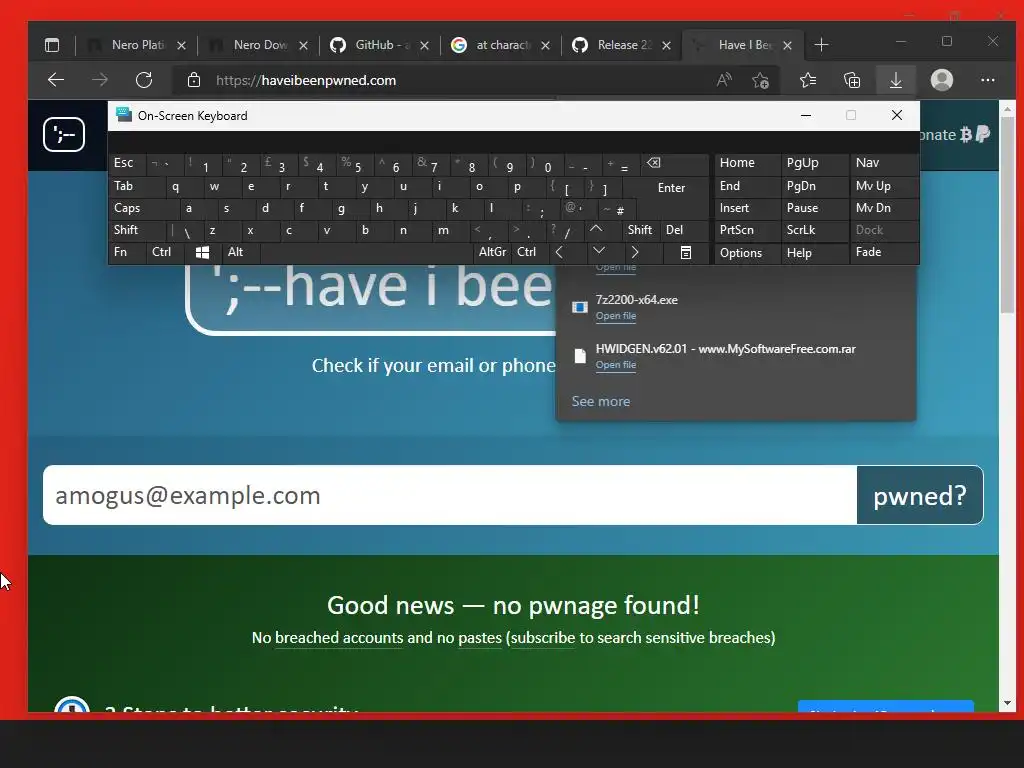Toggle the Caps key on keyboard

144,208
